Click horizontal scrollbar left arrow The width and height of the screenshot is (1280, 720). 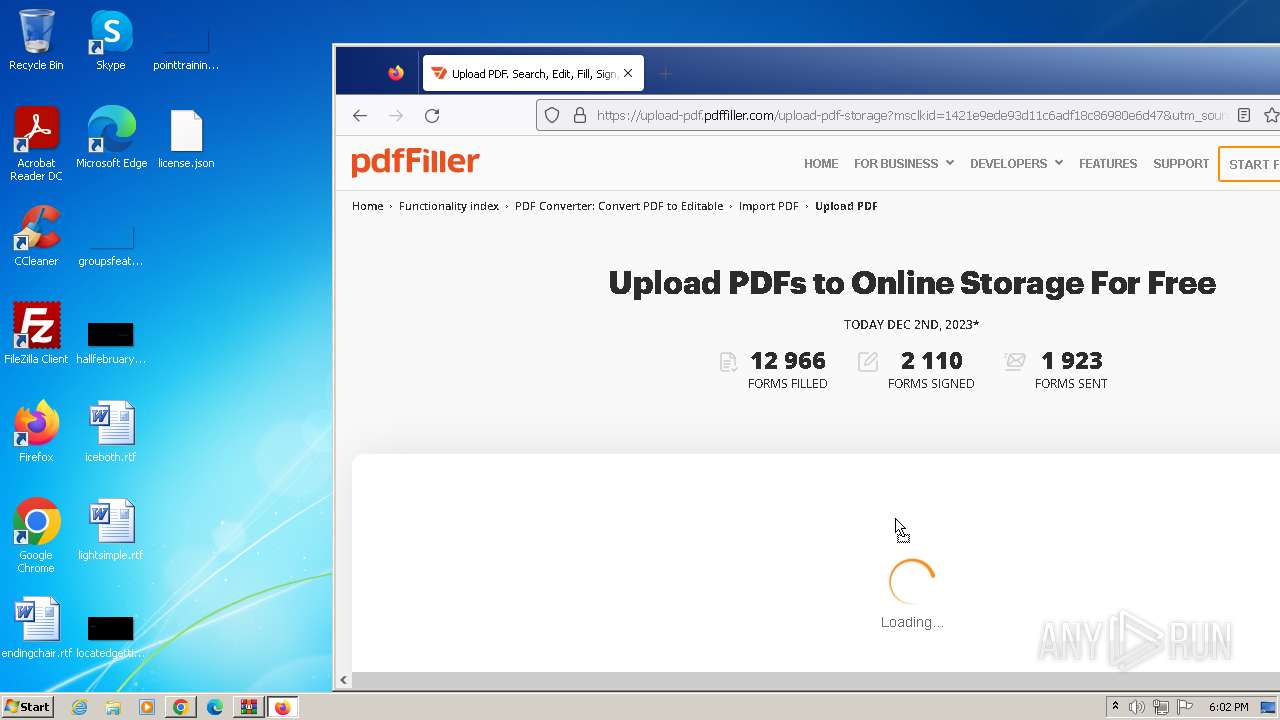pos(343,680)
